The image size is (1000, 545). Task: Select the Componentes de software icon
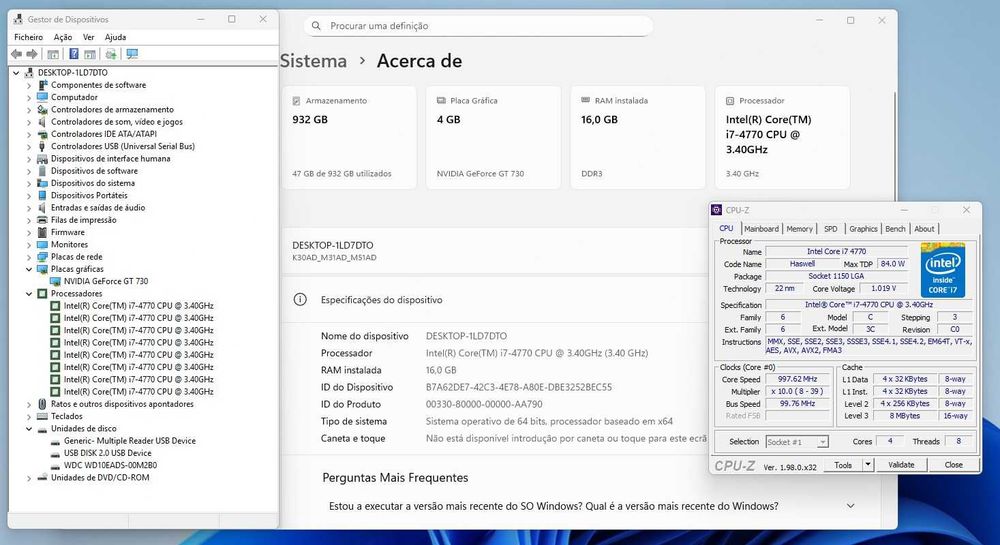pyautogui.click(x=43, y=85)
